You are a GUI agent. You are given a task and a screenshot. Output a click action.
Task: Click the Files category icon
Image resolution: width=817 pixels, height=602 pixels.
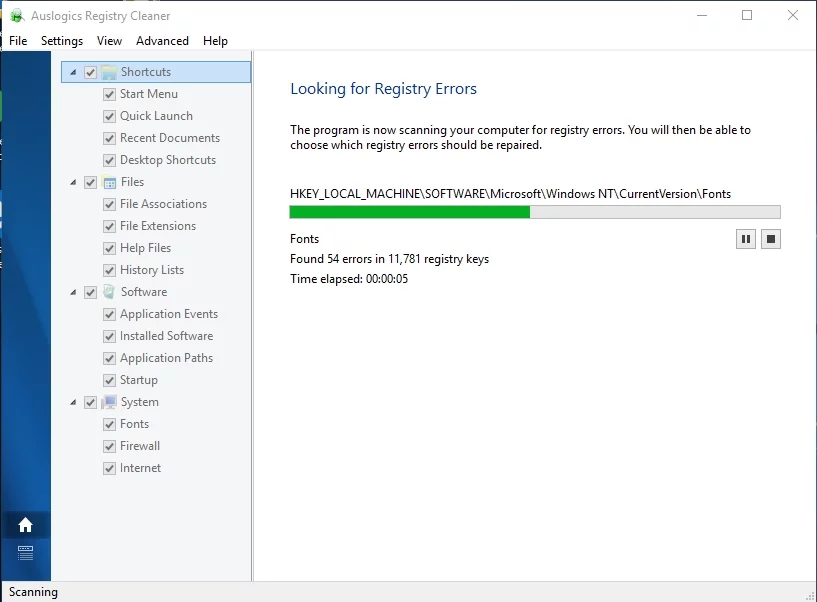point(109,182)
